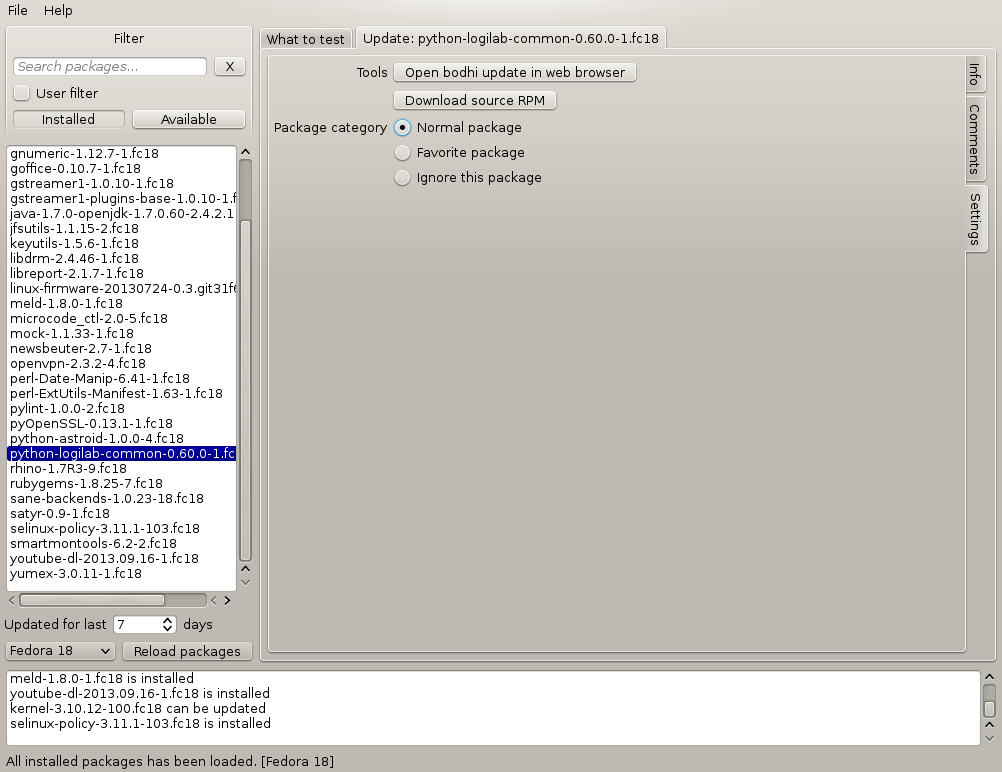Open the Fedora 18 release dropdown

tap(60, 651)
